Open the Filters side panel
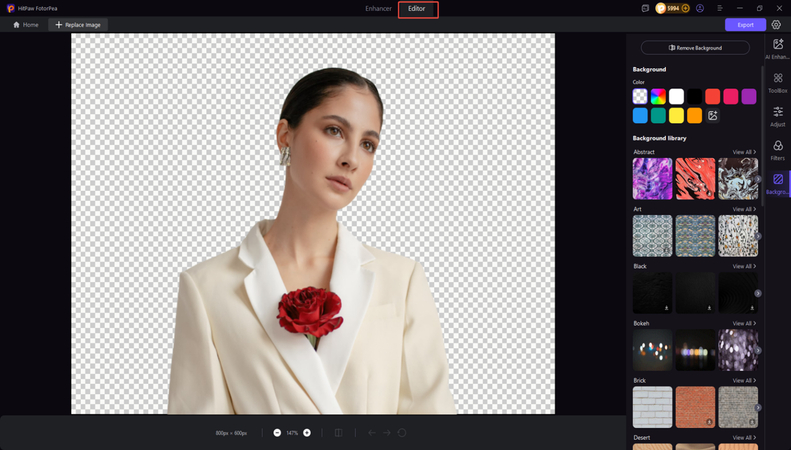Image resolution: width=791 pixels, height=450 pixels. tap(777, 150)
